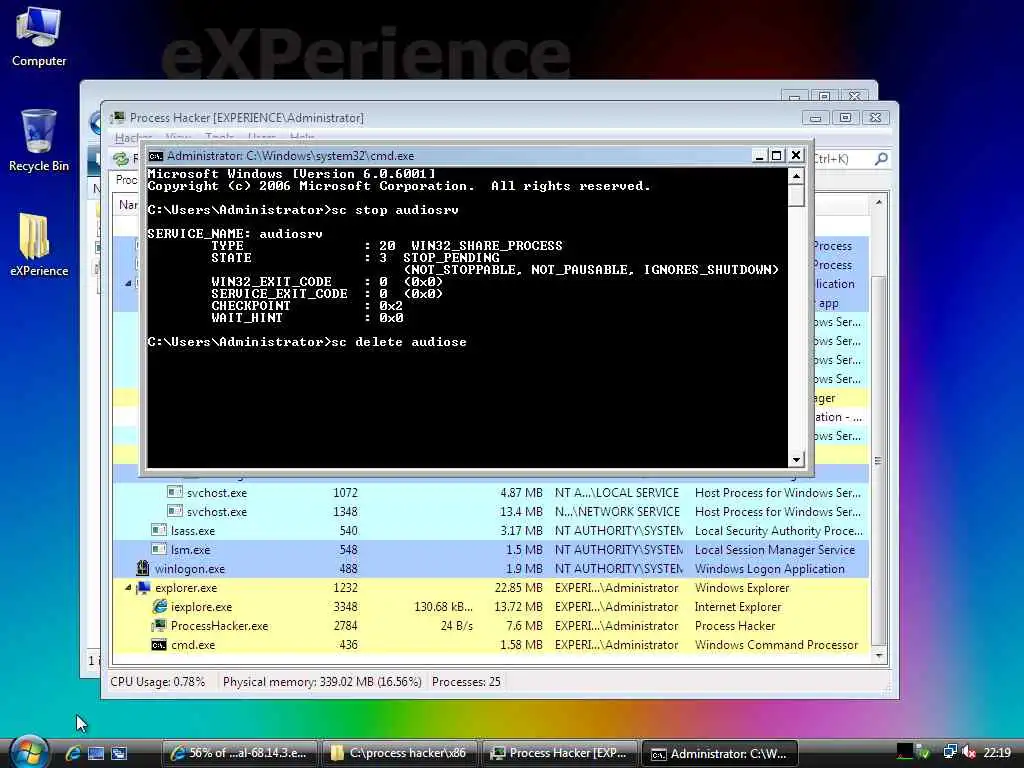This screenshot has height=768, width=1024.
Task: Click 22.85 MB memory cell of explorer.exe
Action: 519,588
